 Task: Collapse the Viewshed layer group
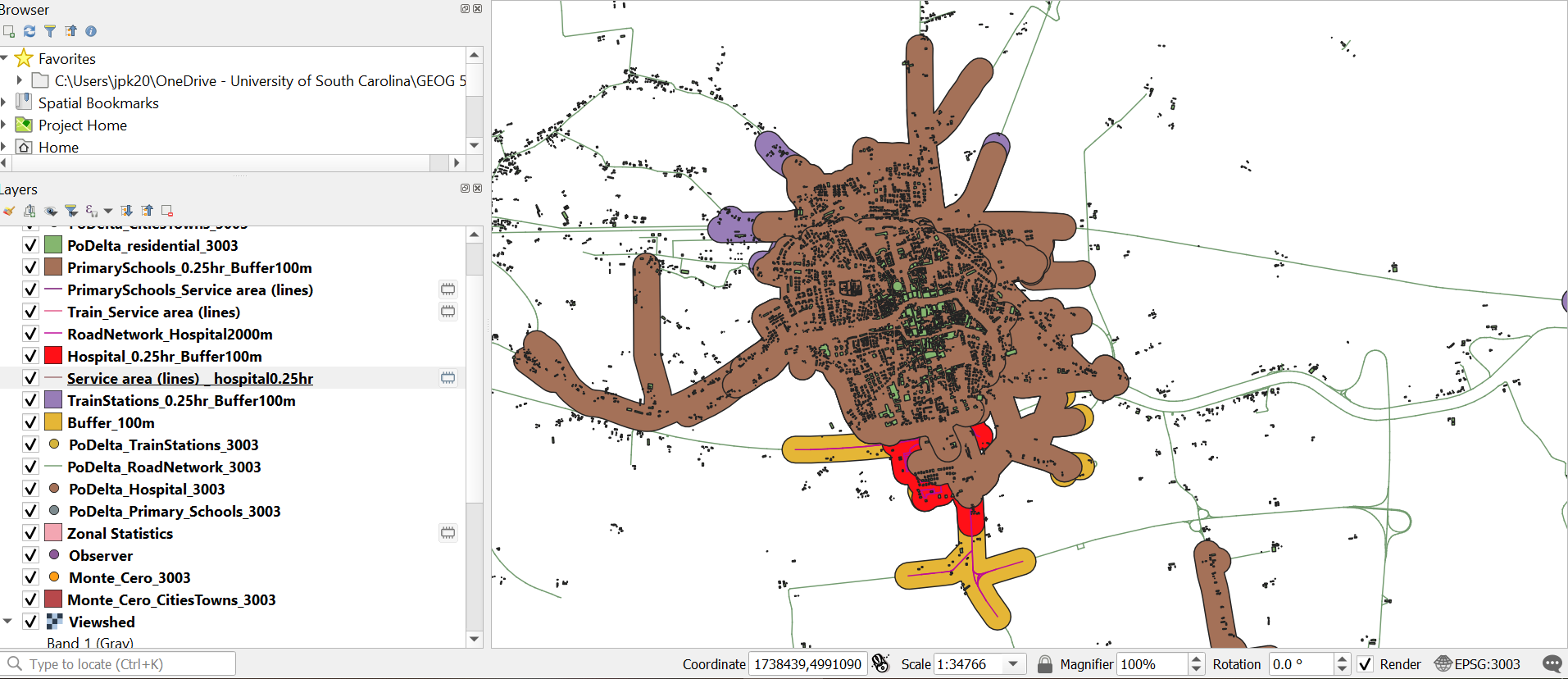pos(7,622)
